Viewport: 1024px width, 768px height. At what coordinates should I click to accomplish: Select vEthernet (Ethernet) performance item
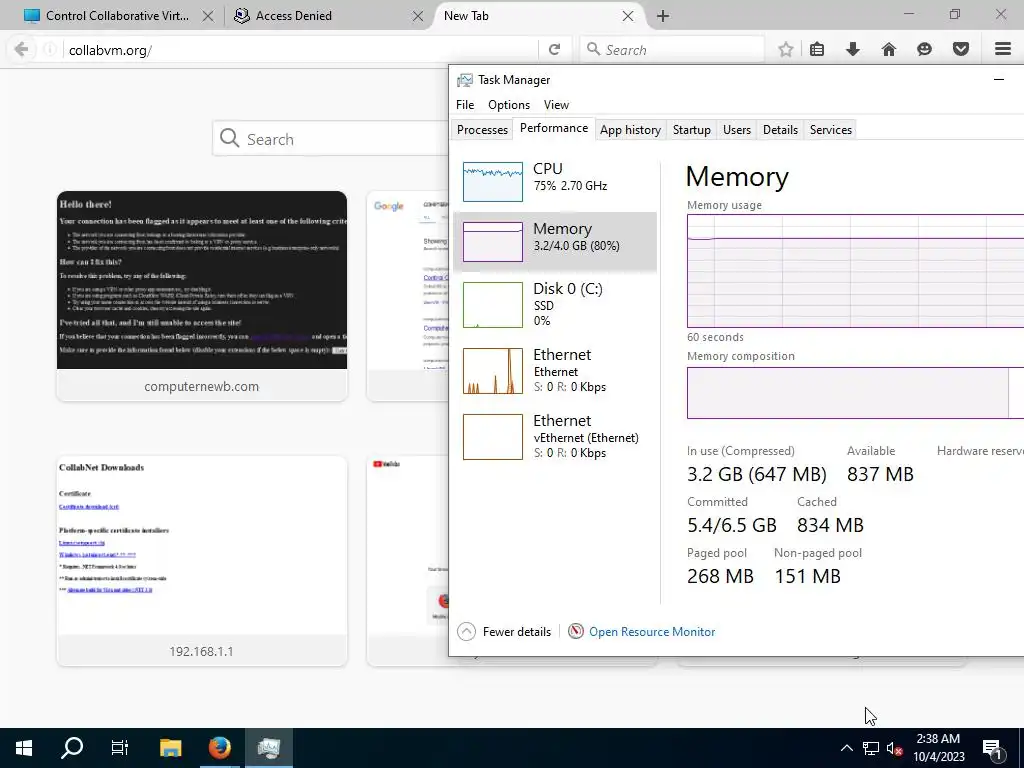[555, 436]
